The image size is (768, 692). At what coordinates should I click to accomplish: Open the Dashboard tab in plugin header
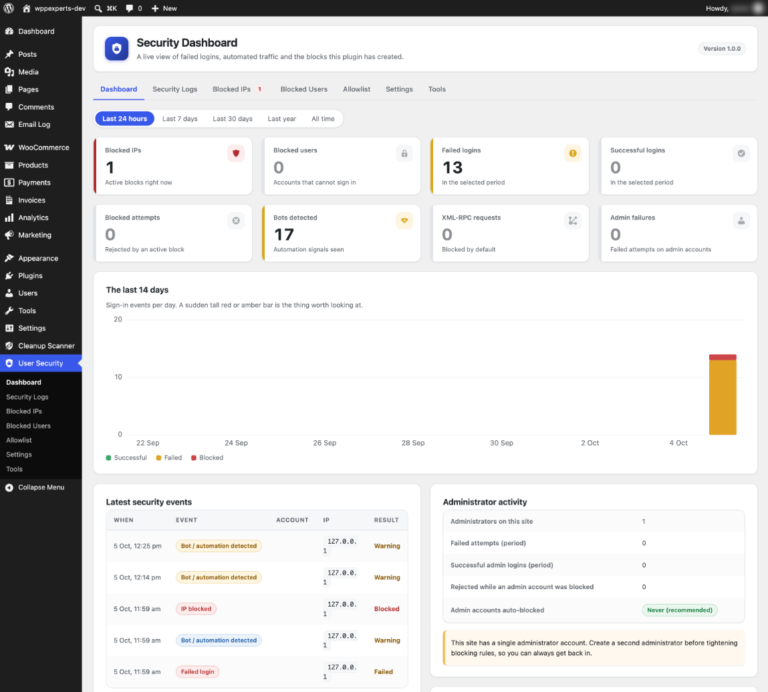119,89
